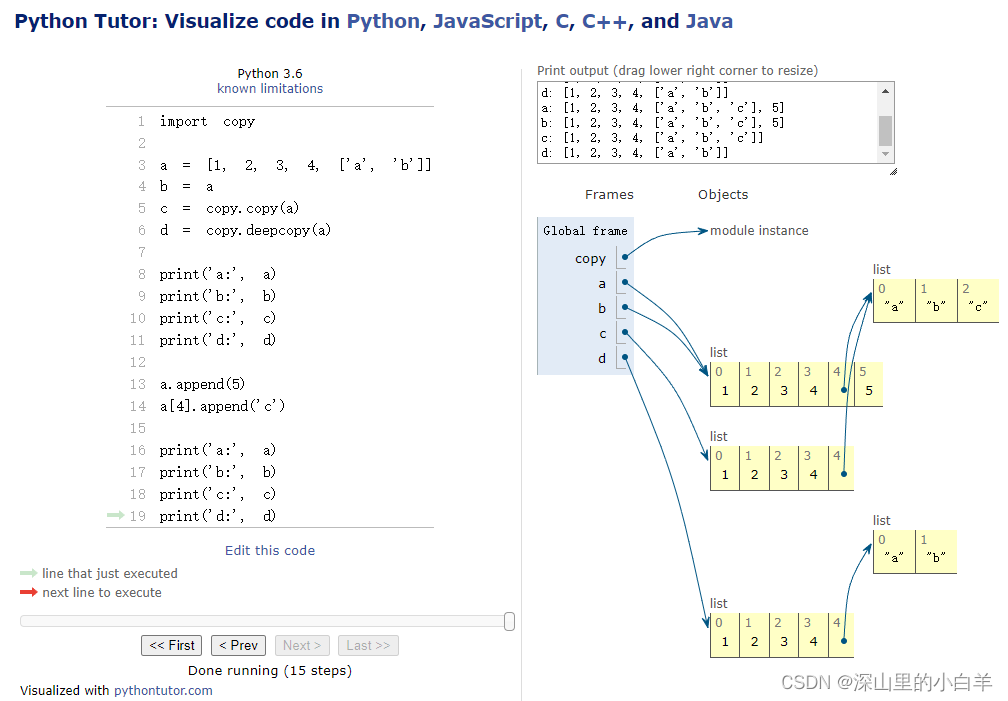Click the output box resize corner handle

(x=892, y=171)
